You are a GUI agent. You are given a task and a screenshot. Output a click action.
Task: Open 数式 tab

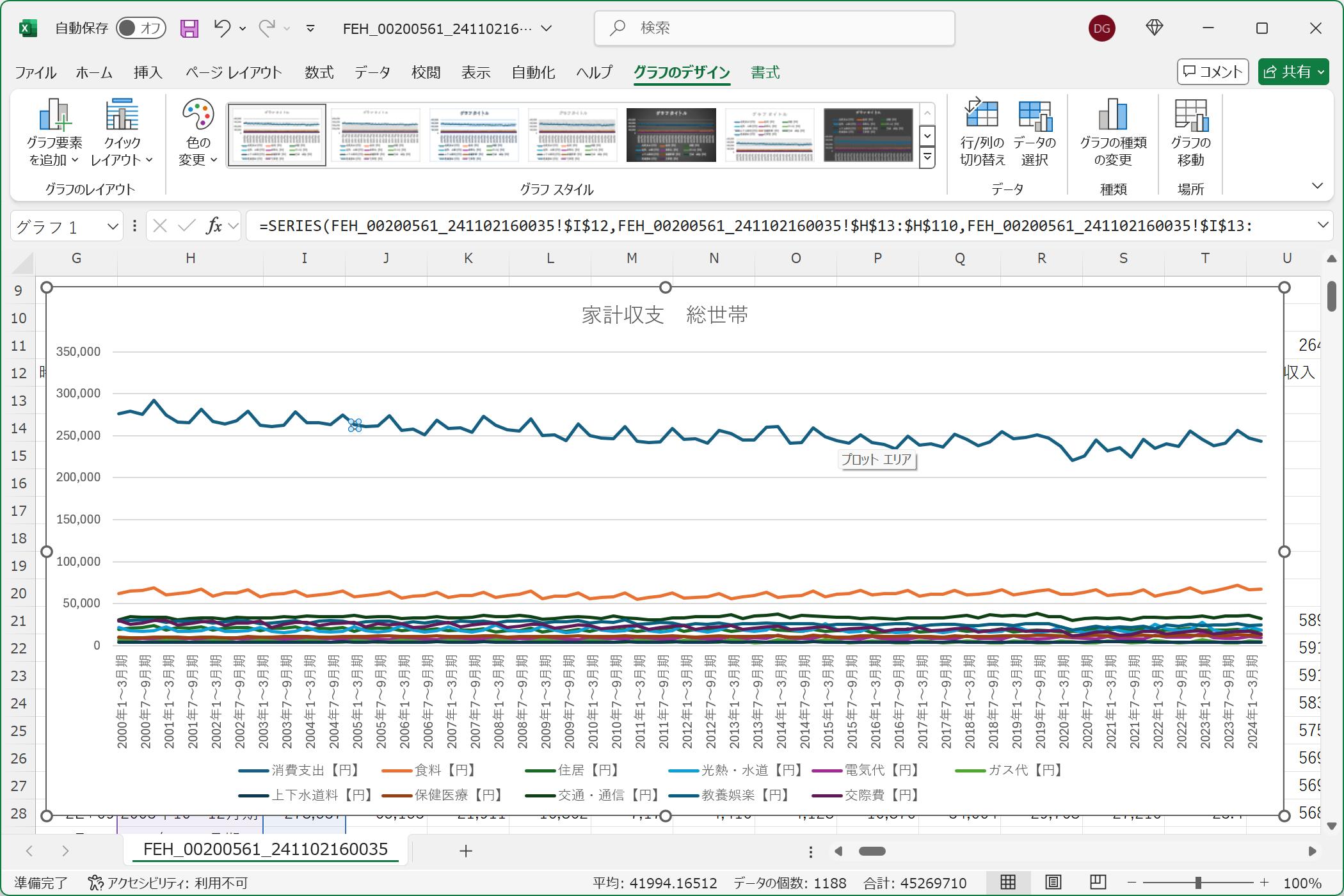click(x=319, y=72)
